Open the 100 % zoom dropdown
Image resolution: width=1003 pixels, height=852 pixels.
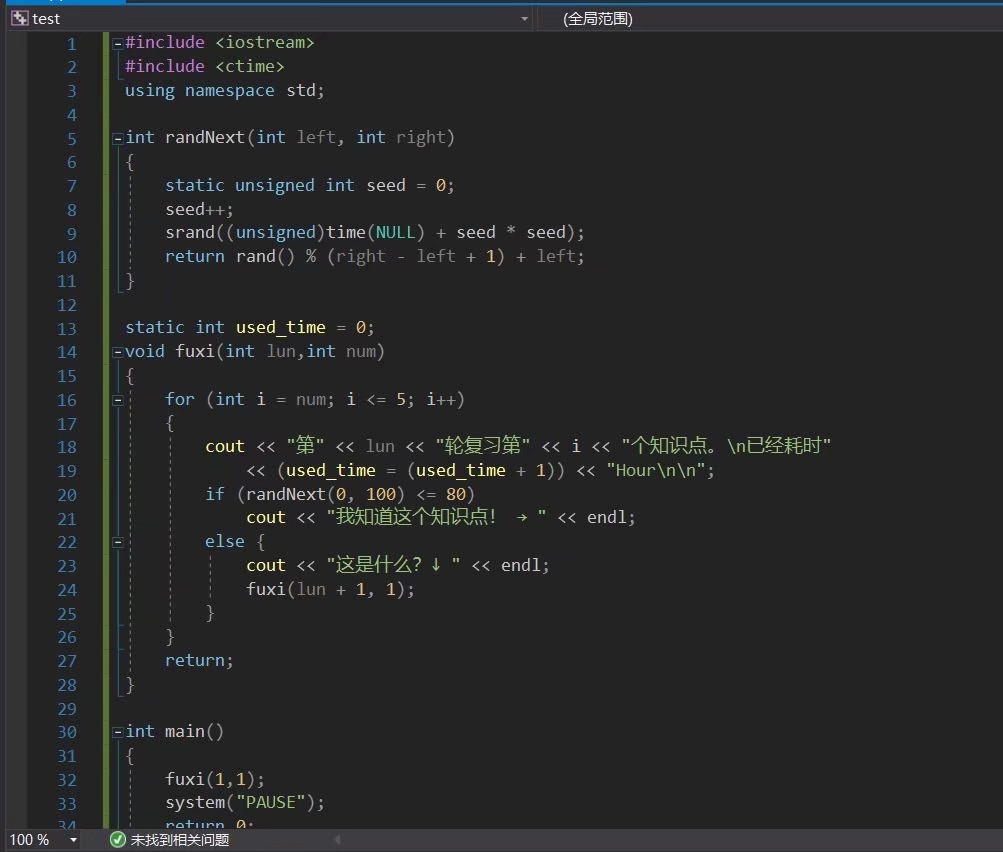point(74,839)
